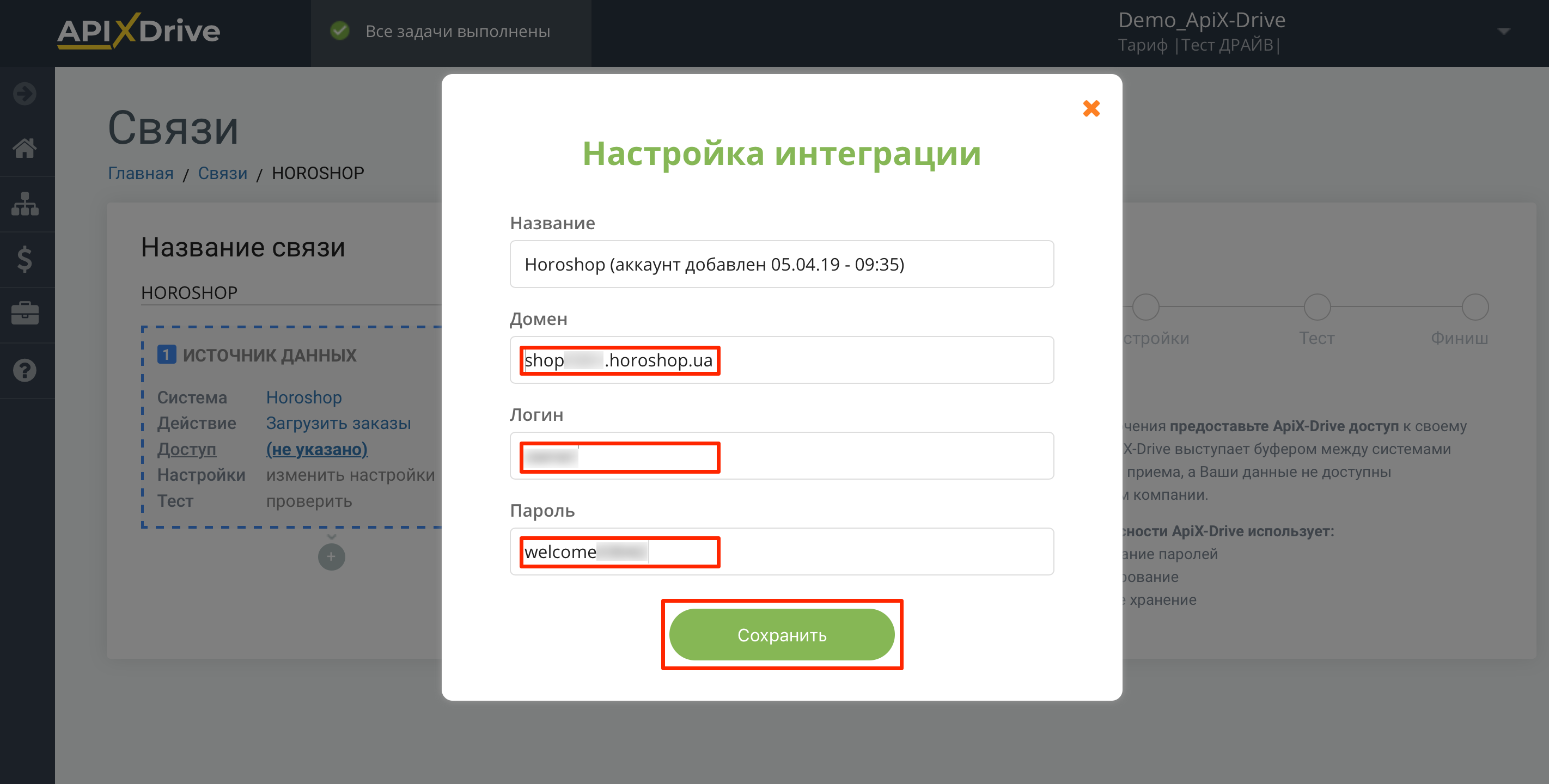This screenshot has height=784, width=1549.
Task: Click into the Домен input field
Action: 782,359
